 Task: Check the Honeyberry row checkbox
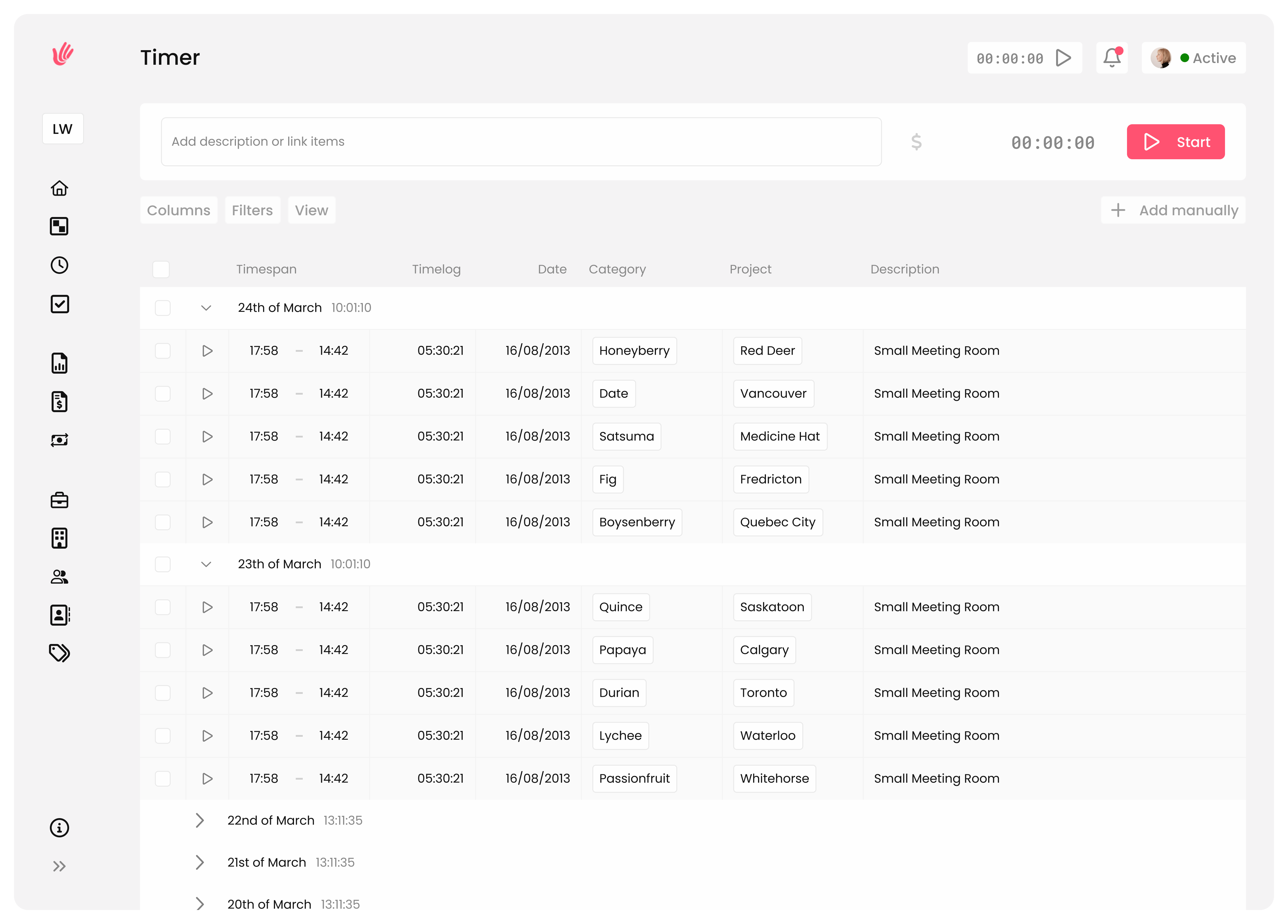click(x=163, y=350)
